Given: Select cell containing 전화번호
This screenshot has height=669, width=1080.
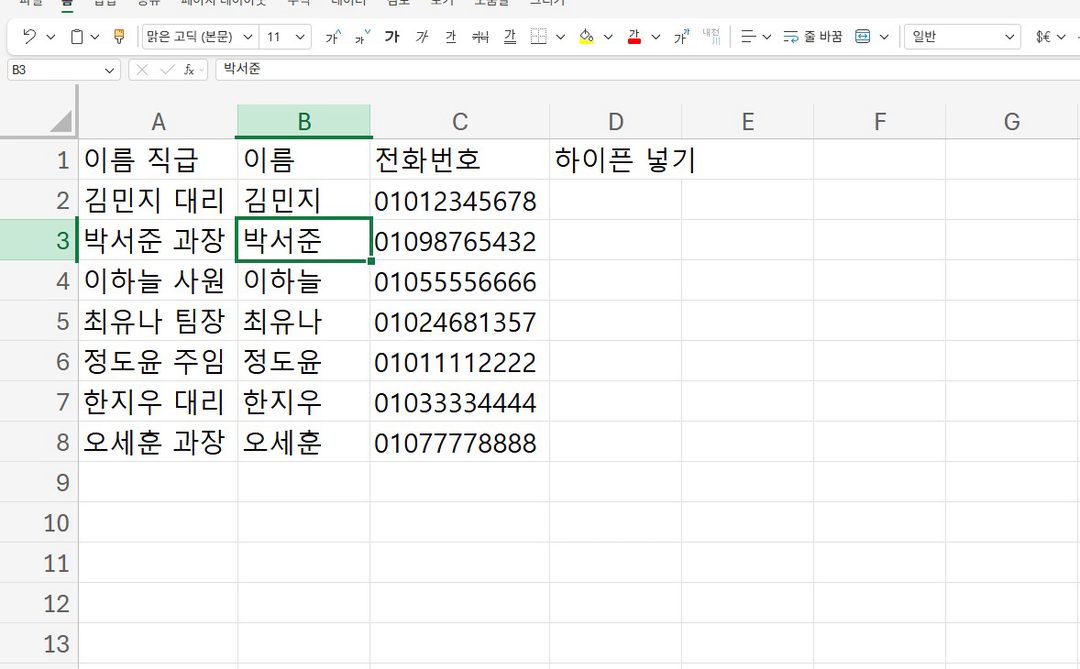Looking at the screenshot, I should tap(459, 160).
